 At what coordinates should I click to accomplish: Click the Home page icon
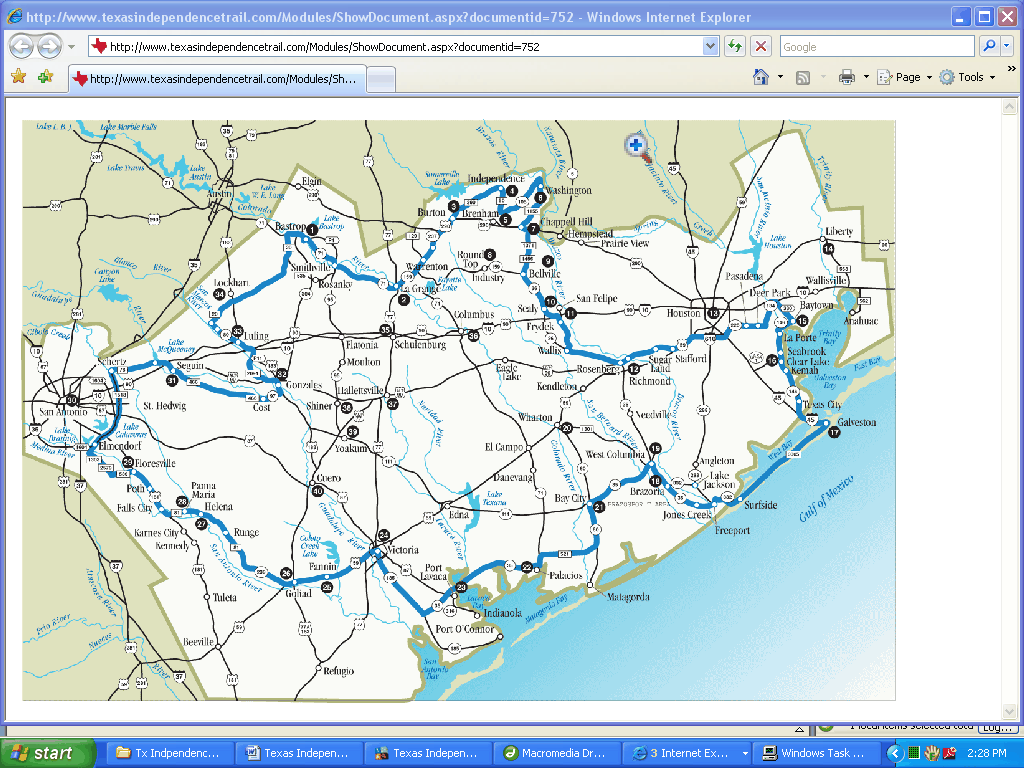click(761, 77)
